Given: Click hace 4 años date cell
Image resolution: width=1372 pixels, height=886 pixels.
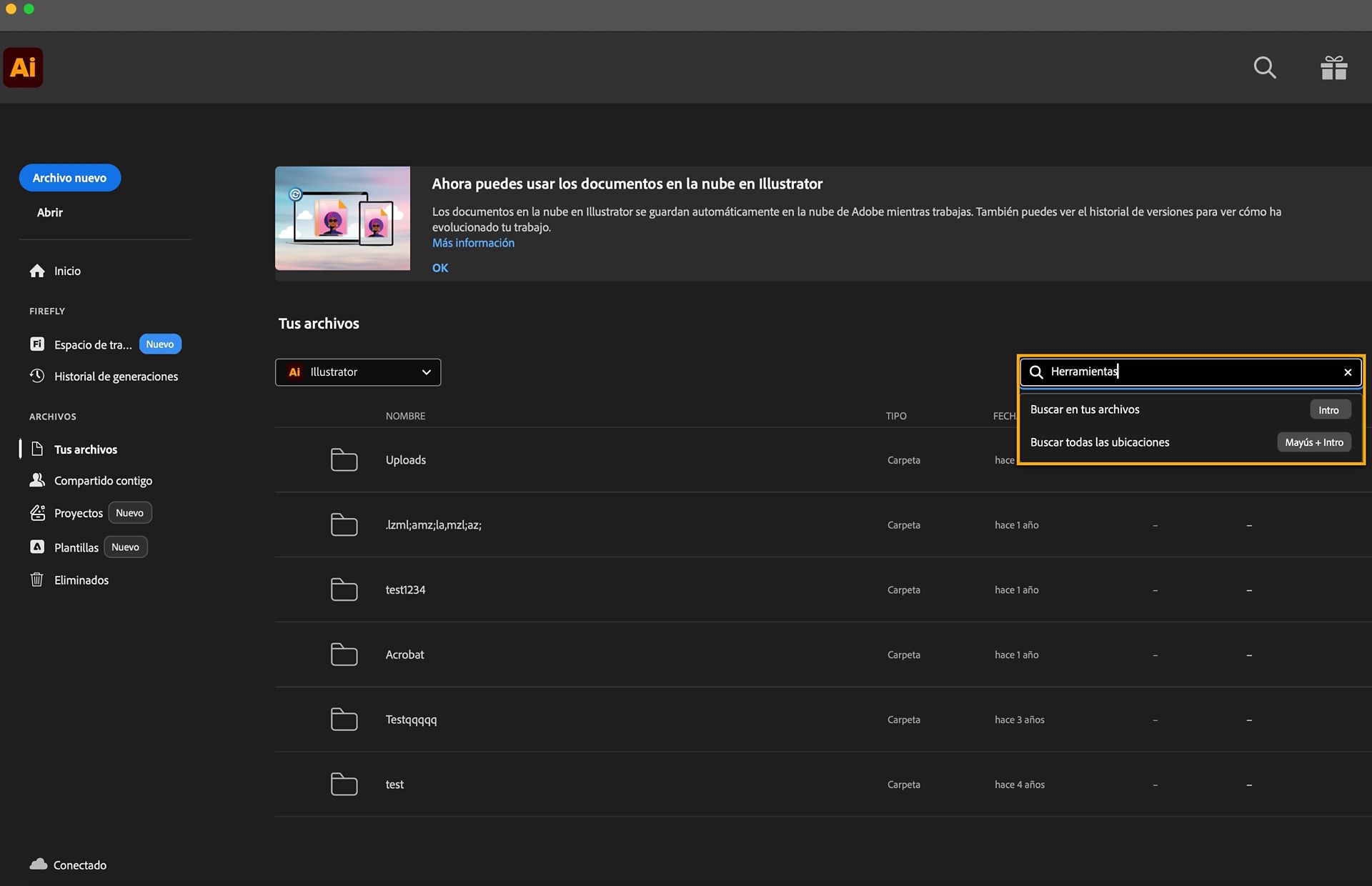Looking at the screenshot, I should (1020, 785).
